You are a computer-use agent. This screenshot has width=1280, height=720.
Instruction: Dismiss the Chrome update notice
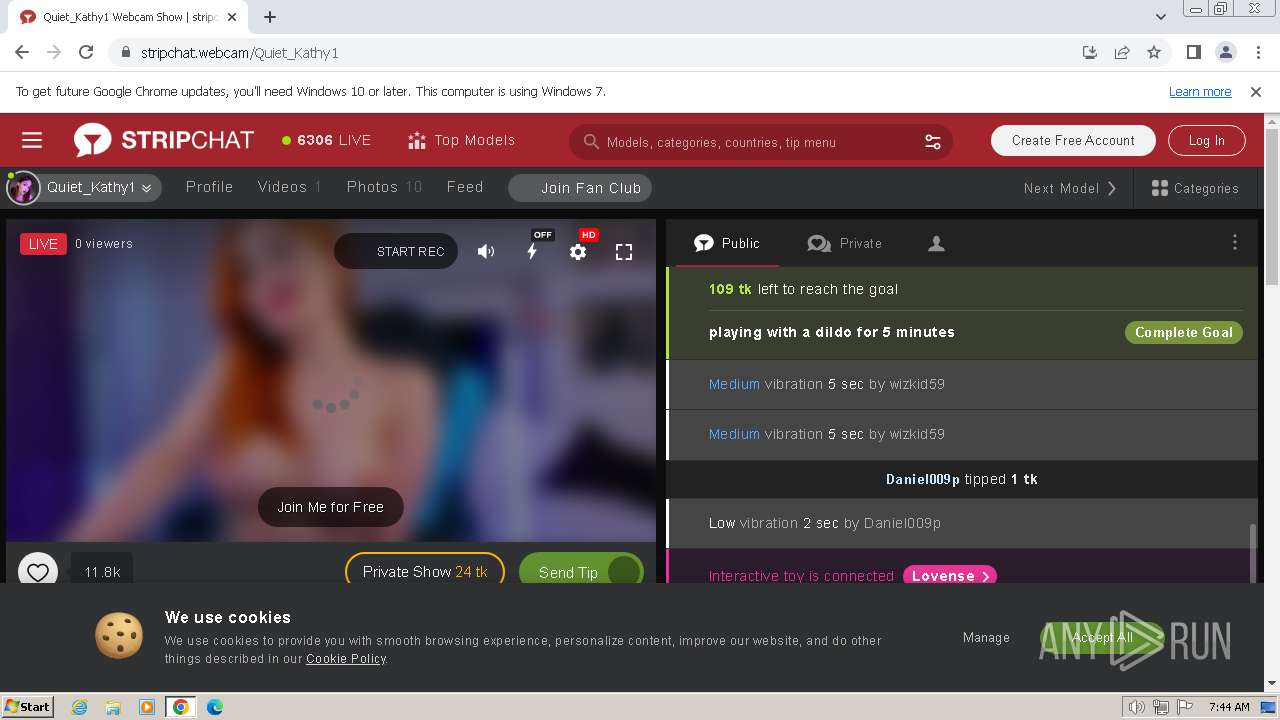pyautogui.click(x=1256, y=92)
